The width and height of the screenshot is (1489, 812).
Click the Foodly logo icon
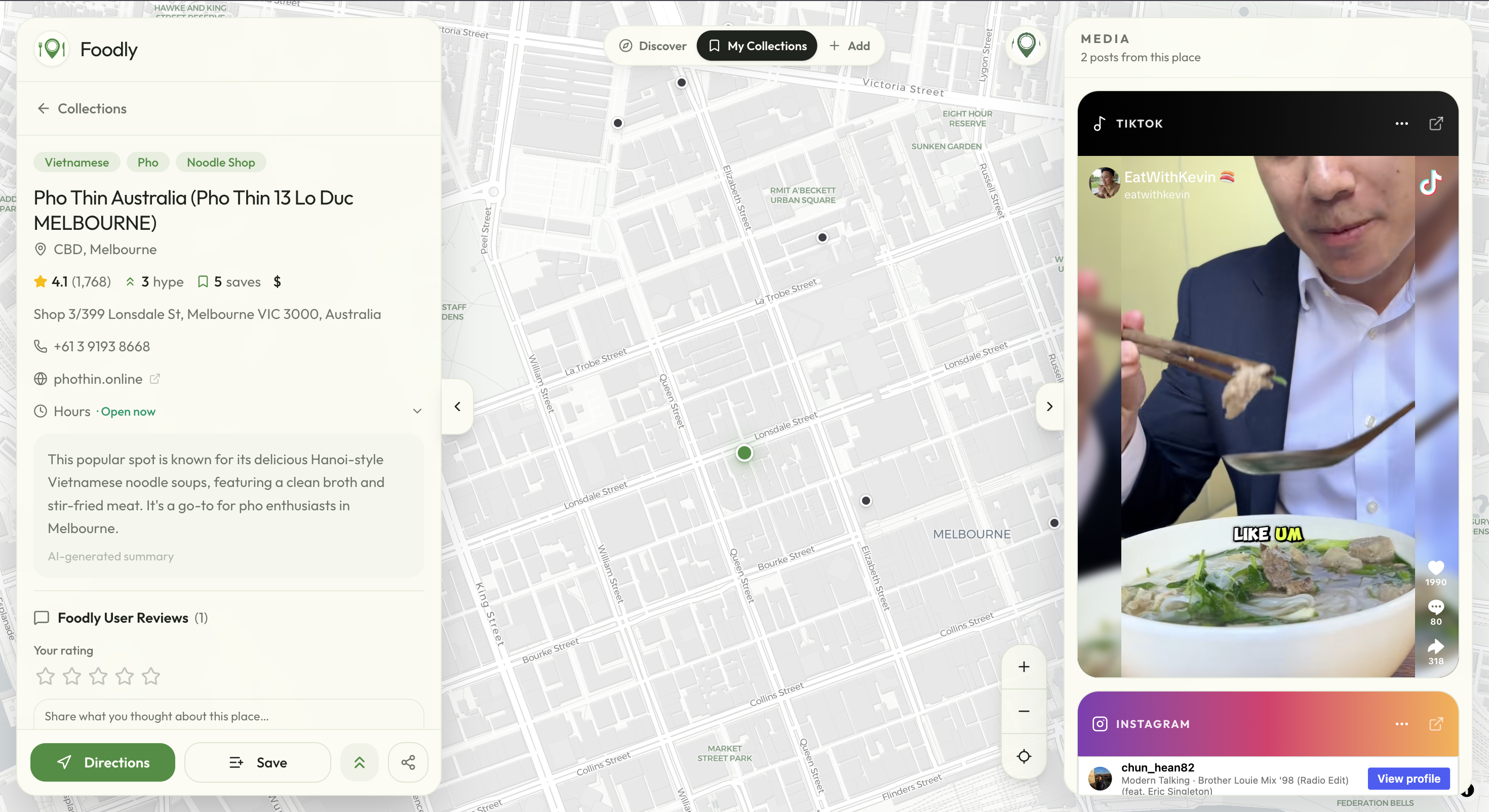point(52,49)
